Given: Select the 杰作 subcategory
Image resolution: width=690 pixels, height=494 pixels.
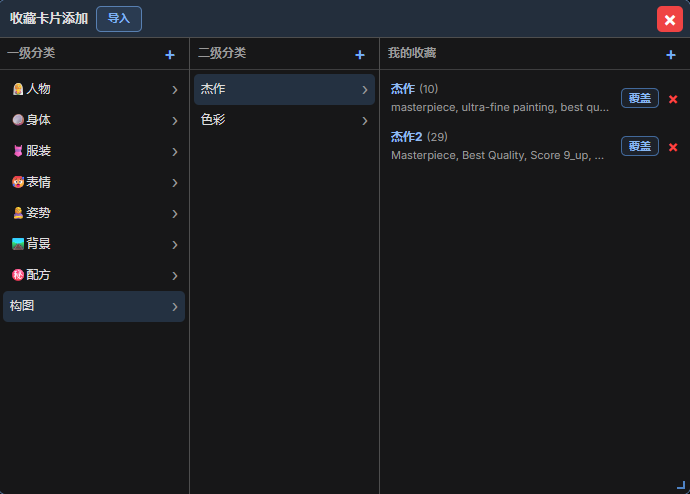Looking at the screenshot, I should pyautogui.click(x=284, y=89).
